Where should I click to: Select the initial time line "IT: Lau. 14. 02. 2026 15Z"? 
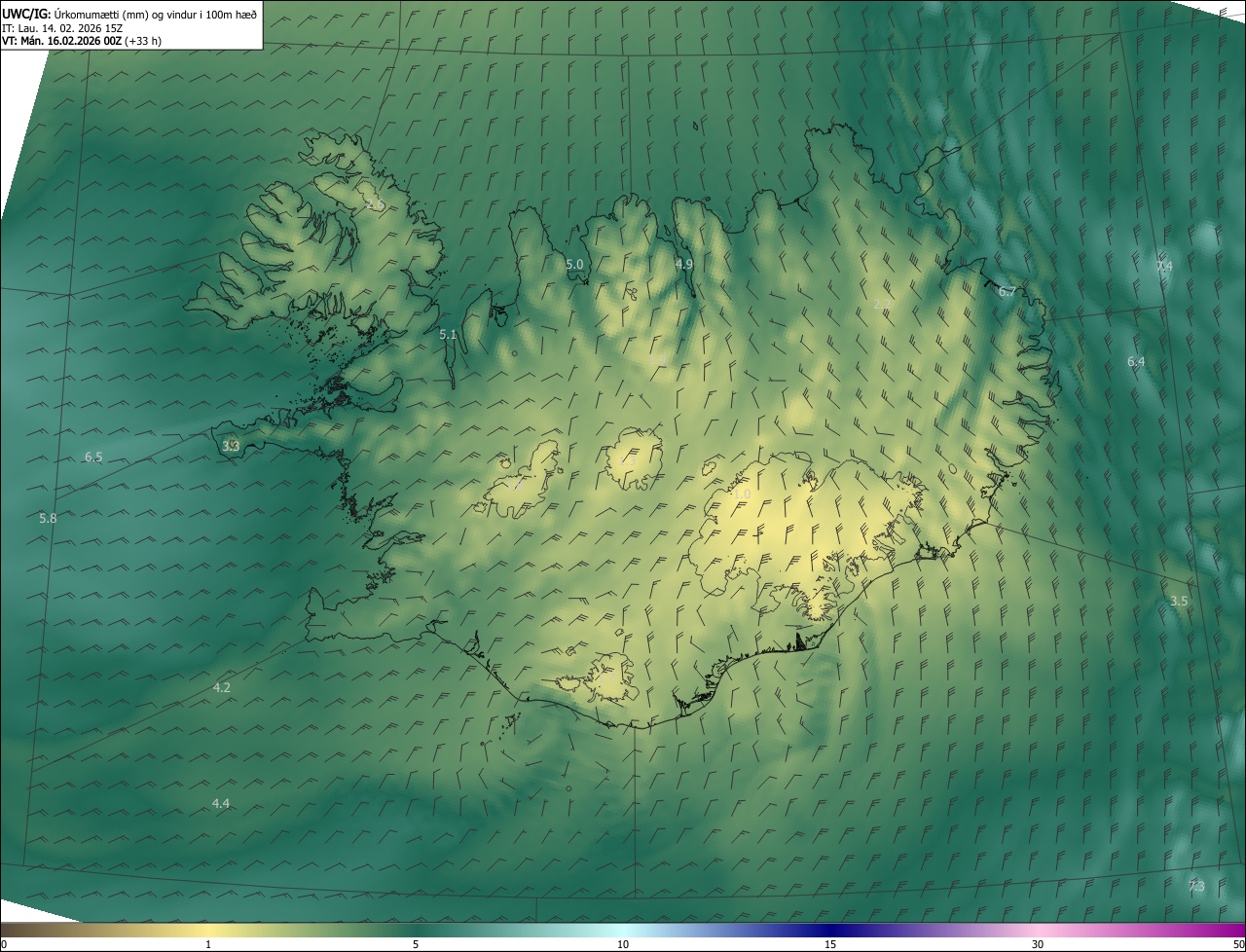[x=62, y=28]
